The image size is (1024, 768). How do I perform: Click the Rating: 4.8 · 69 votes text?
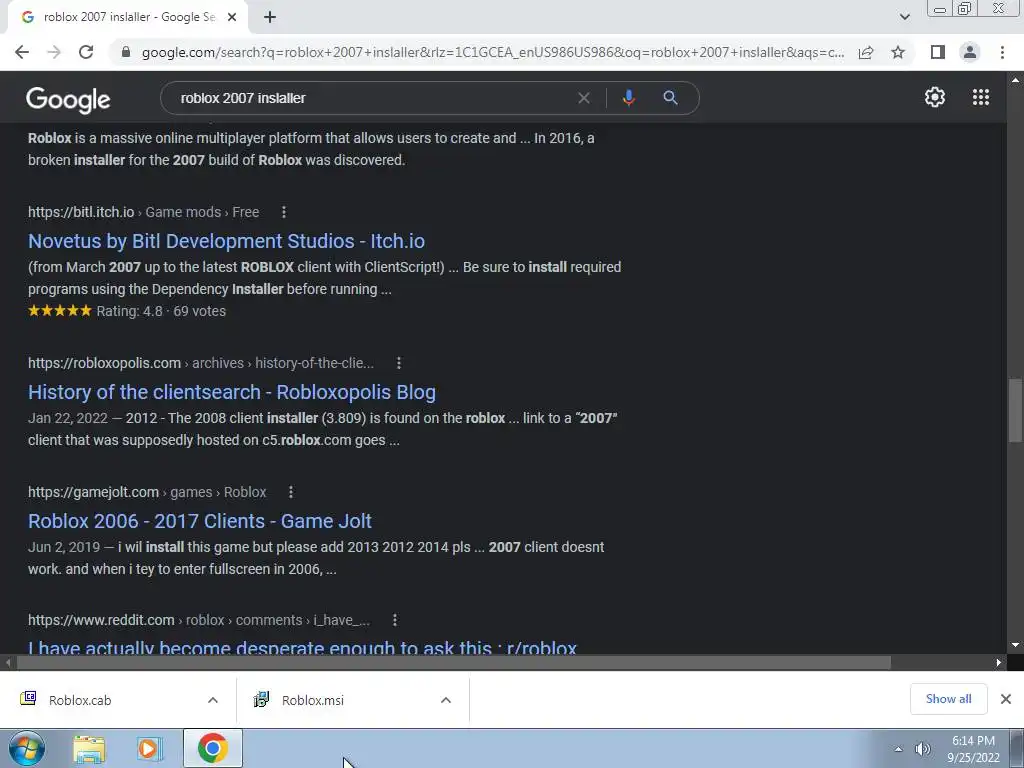[161, 311]
